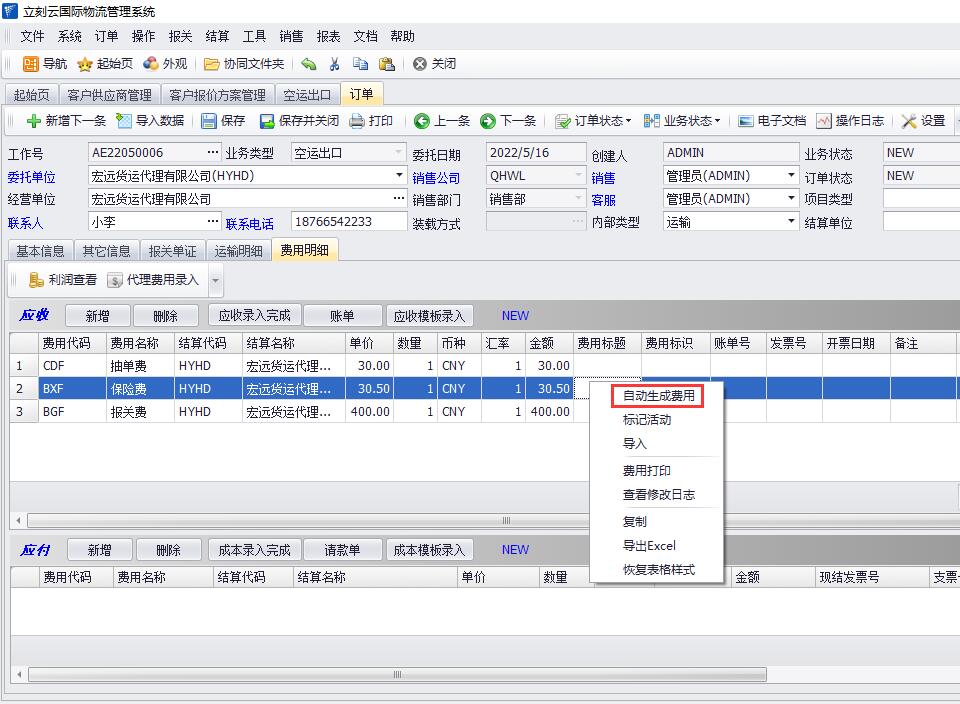Switch to the 运输明细 tab
The height and width of the screenshot is (704, 960).
coord(238,251)
